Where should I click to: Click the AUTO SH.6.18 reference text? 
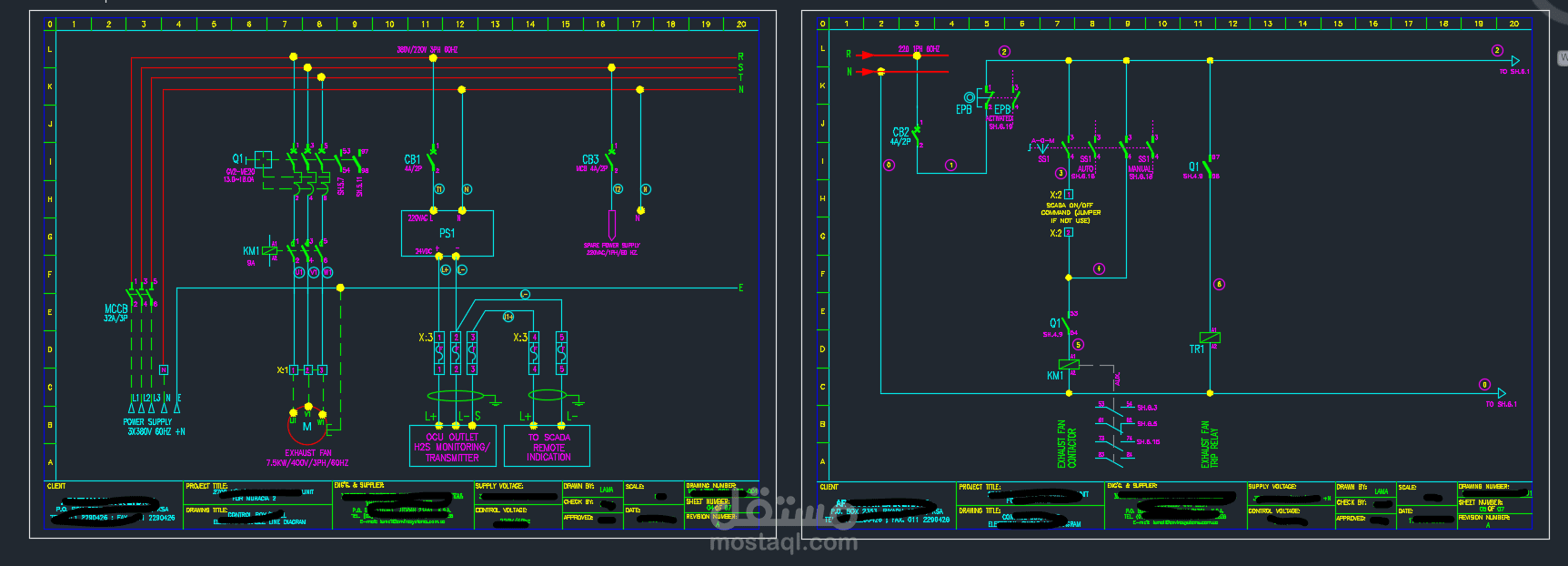[x=1085, y=172]
